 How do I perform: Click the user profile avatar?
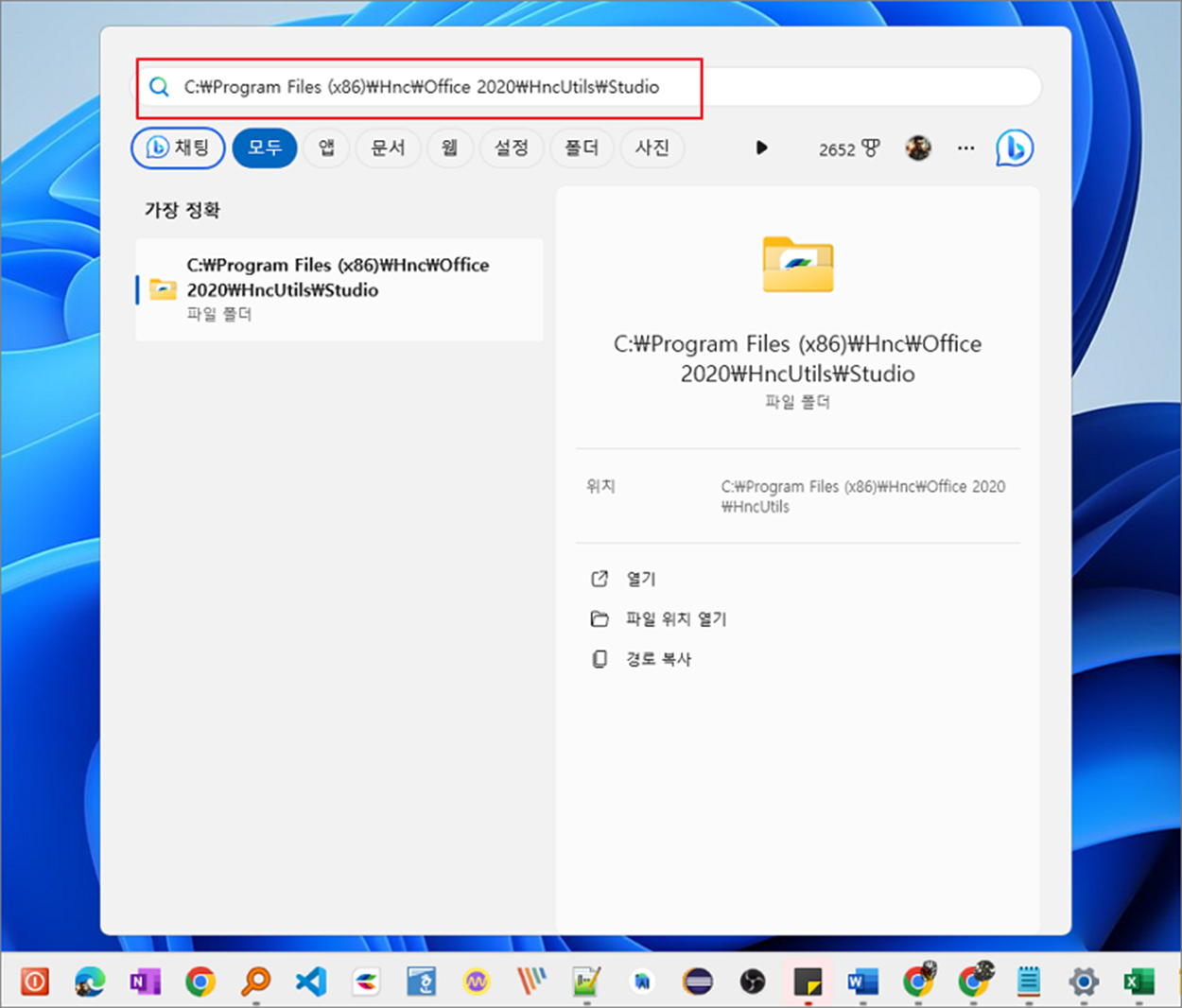(x=918, y=148)
